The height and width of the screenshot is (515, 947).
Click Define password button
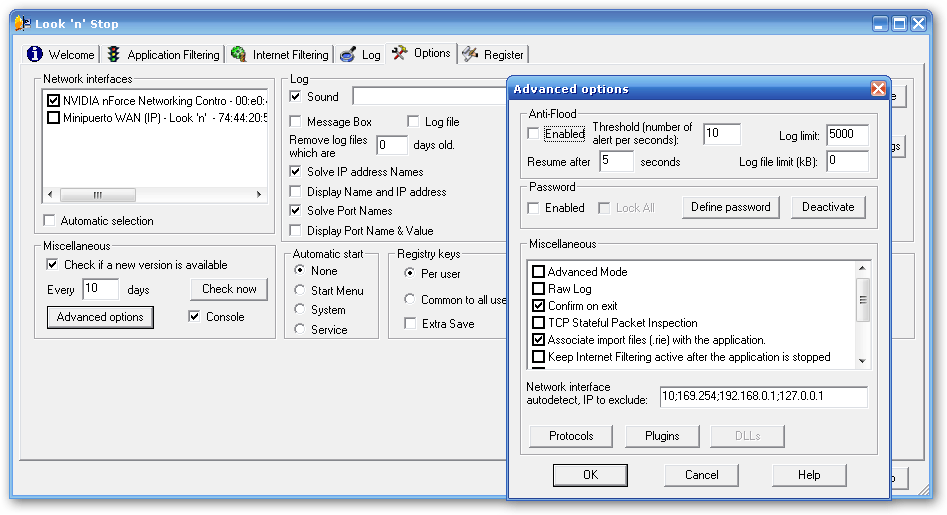tap(731, 207)
